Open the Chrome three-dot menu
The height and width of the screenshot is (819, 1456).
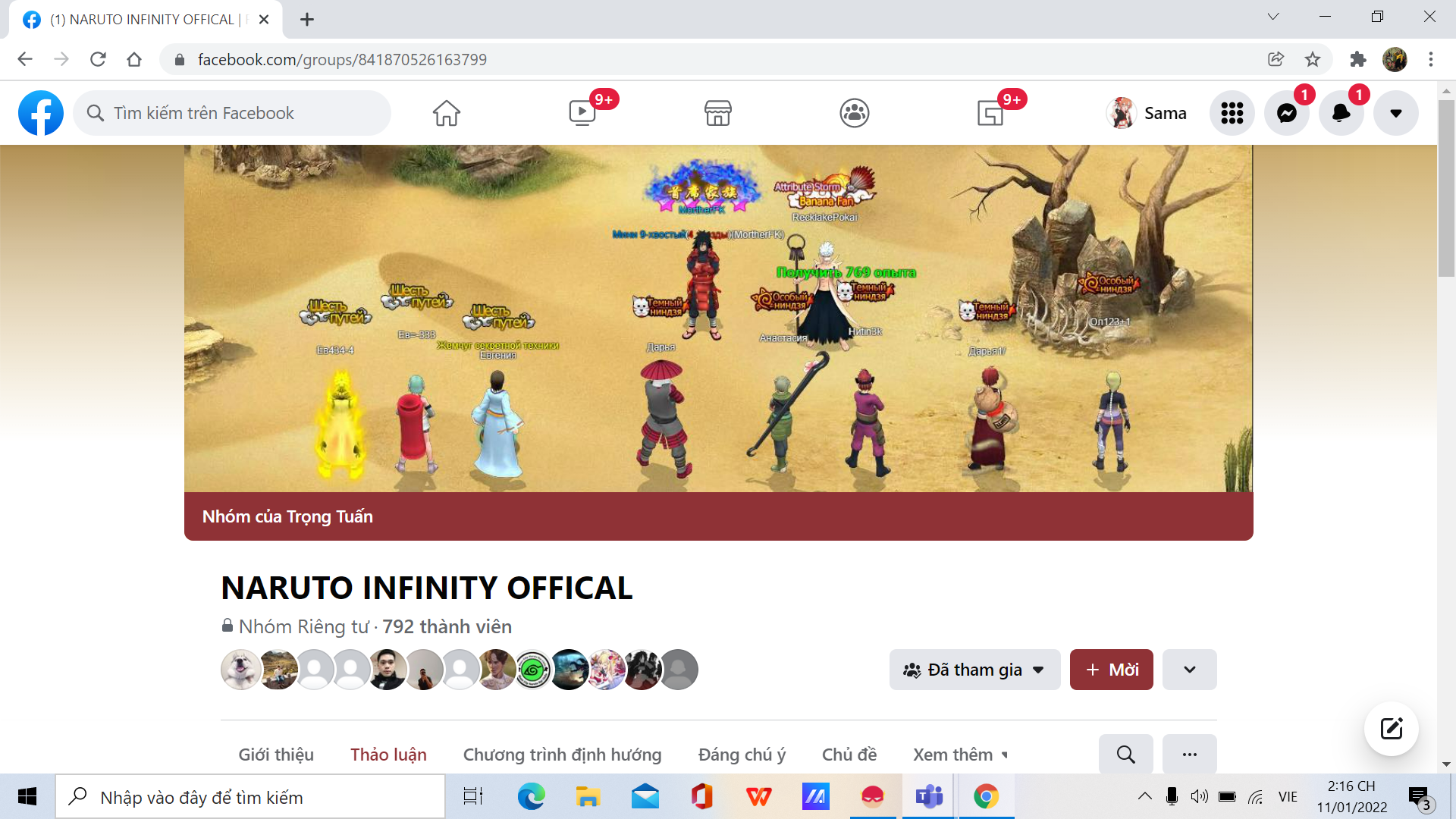point(1431,59)
